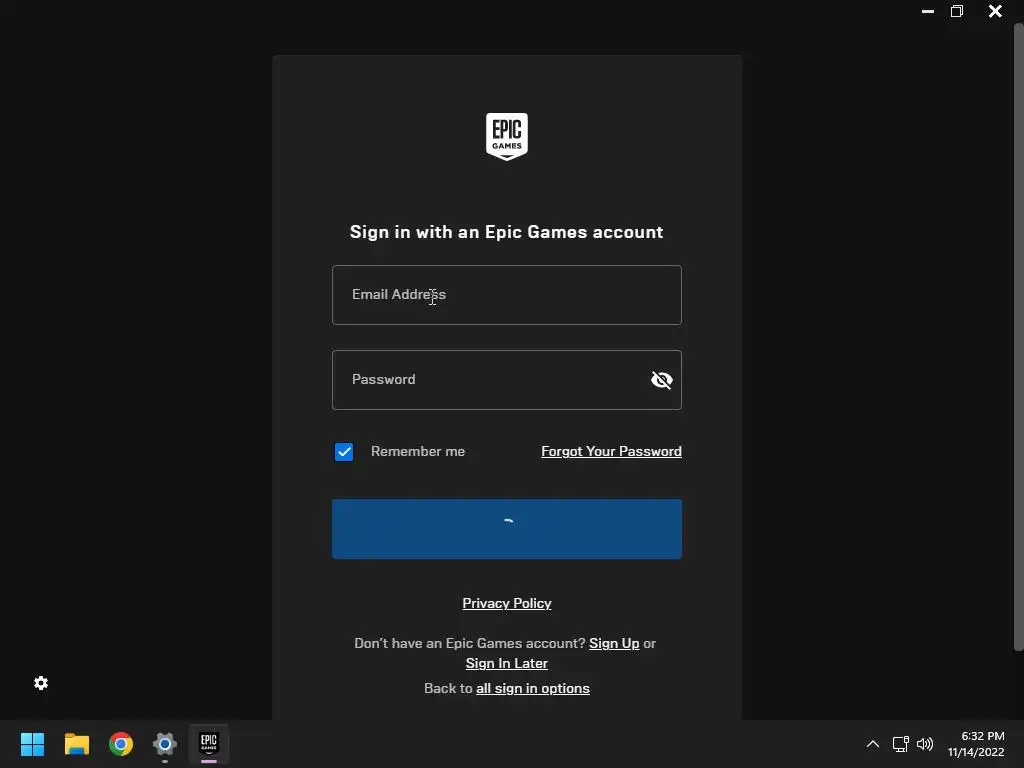Open Google Chrome from taskbar

coord(121,744)
